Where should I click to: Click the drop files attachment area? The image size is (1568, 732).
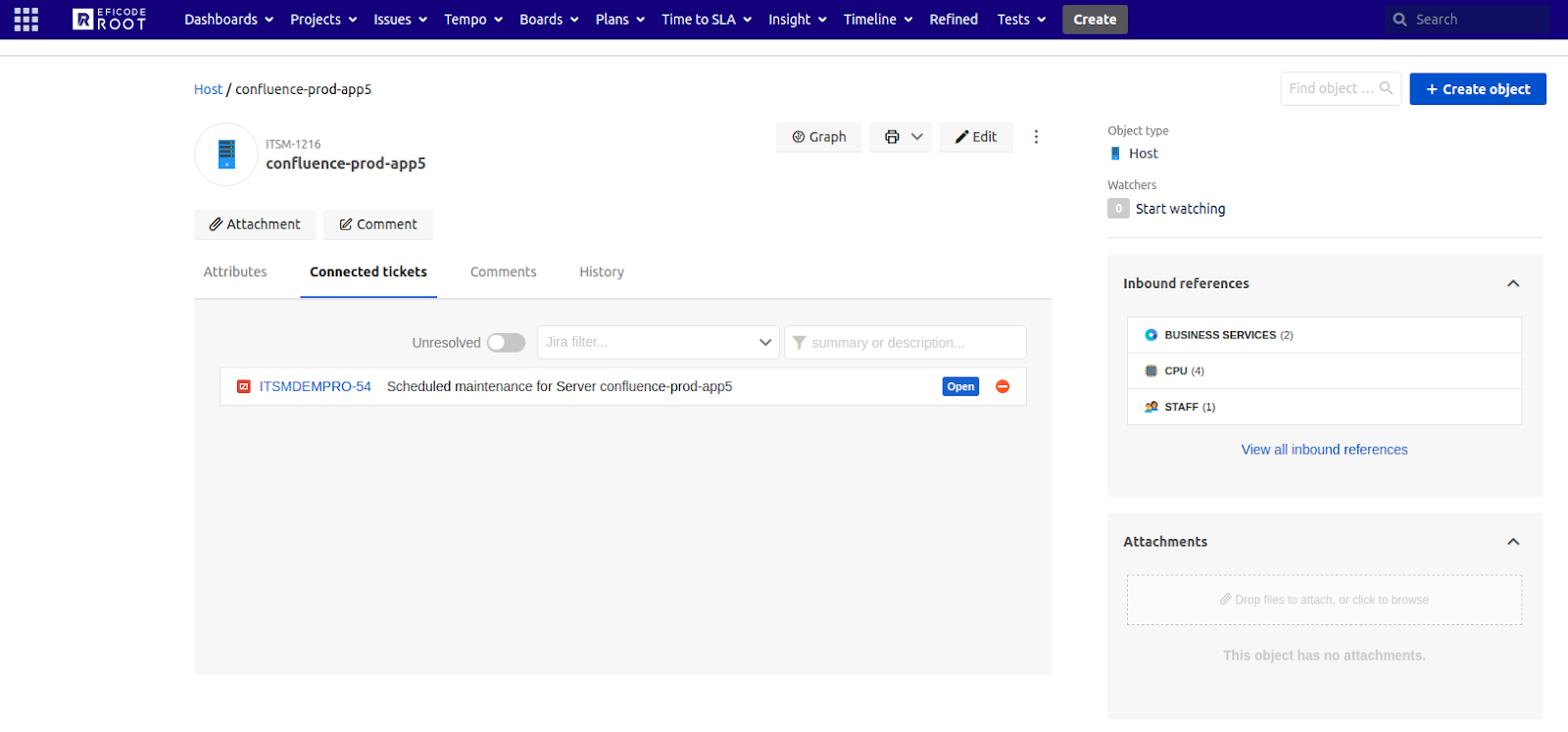(x=1324, y=600)
